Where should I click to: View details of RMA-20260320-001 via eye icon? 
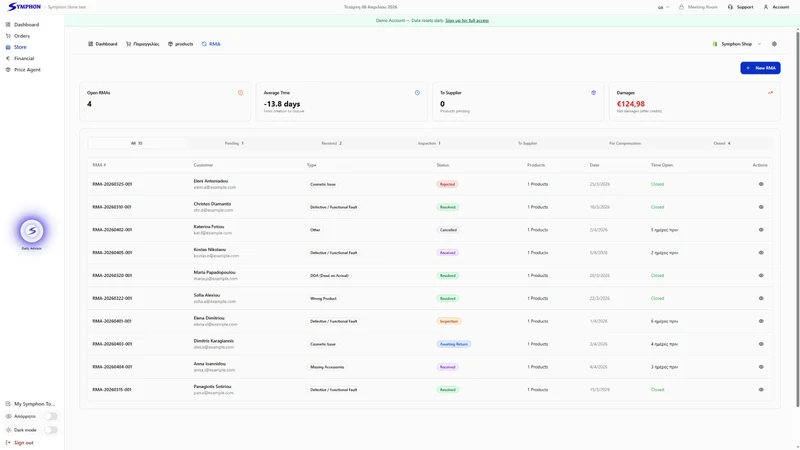coord(761,276)
